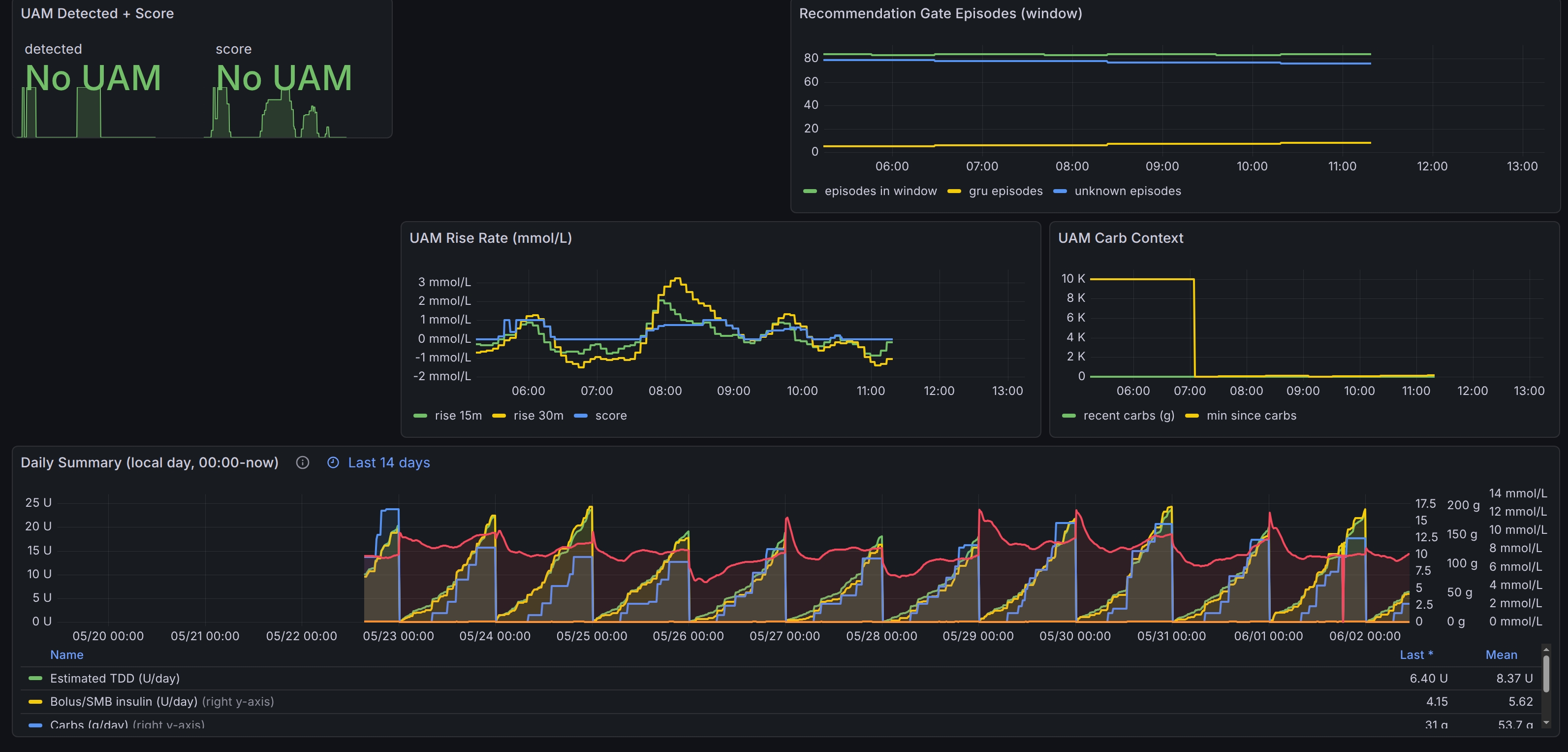The image size is (1568, 752).
Task: Click the scroll-down arrow of the Daily Summary legend
Action: tap(1546, 722)
